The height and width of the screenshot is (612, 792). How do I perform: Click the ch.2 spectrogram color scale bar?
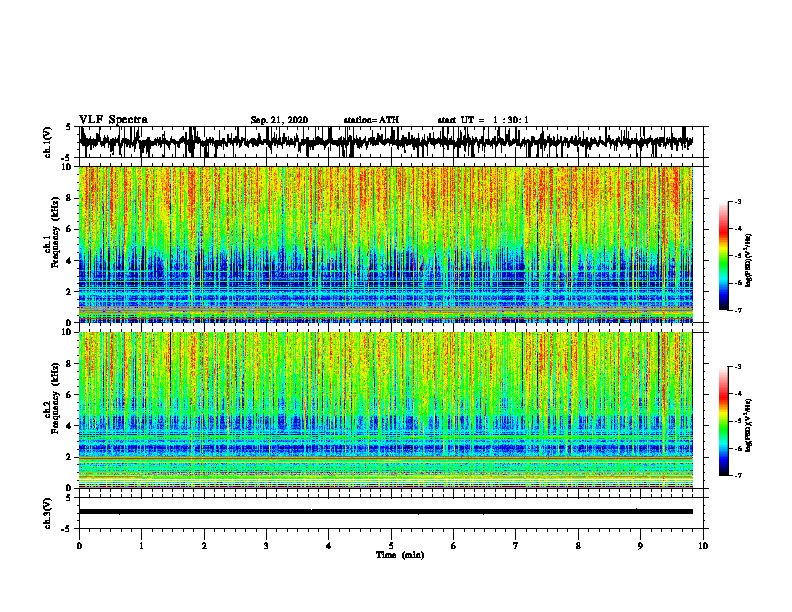click(723, 421)
